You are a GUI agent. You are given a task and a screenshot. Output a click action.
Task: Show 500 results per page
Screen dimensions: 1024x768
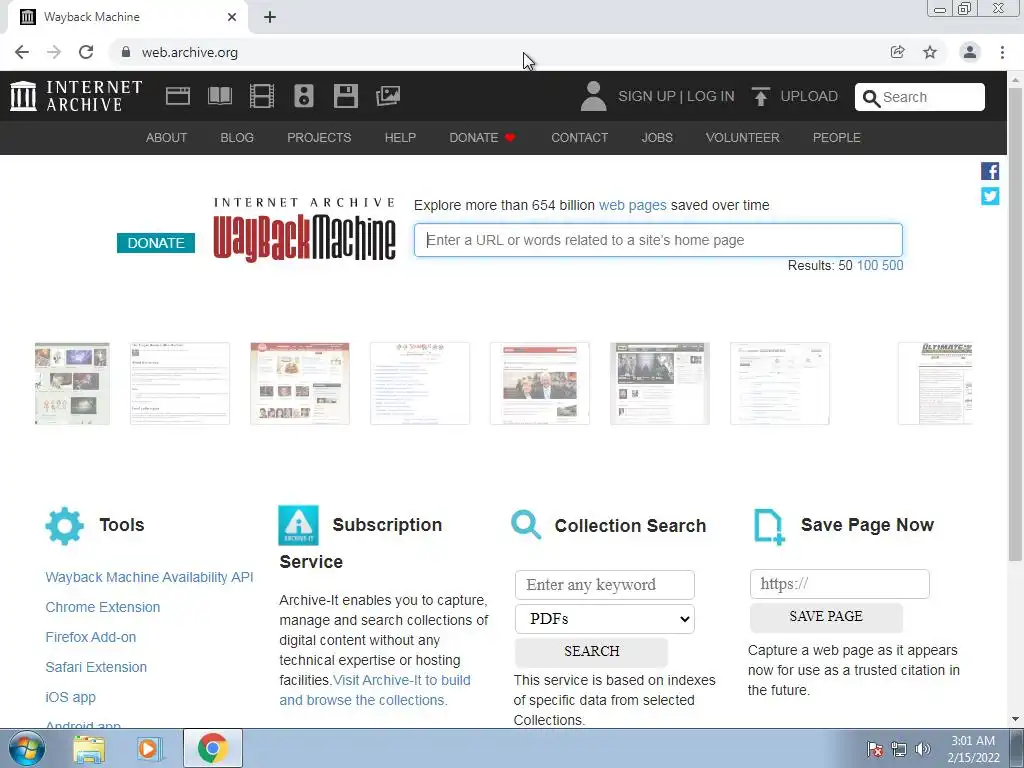coord(893,265)
